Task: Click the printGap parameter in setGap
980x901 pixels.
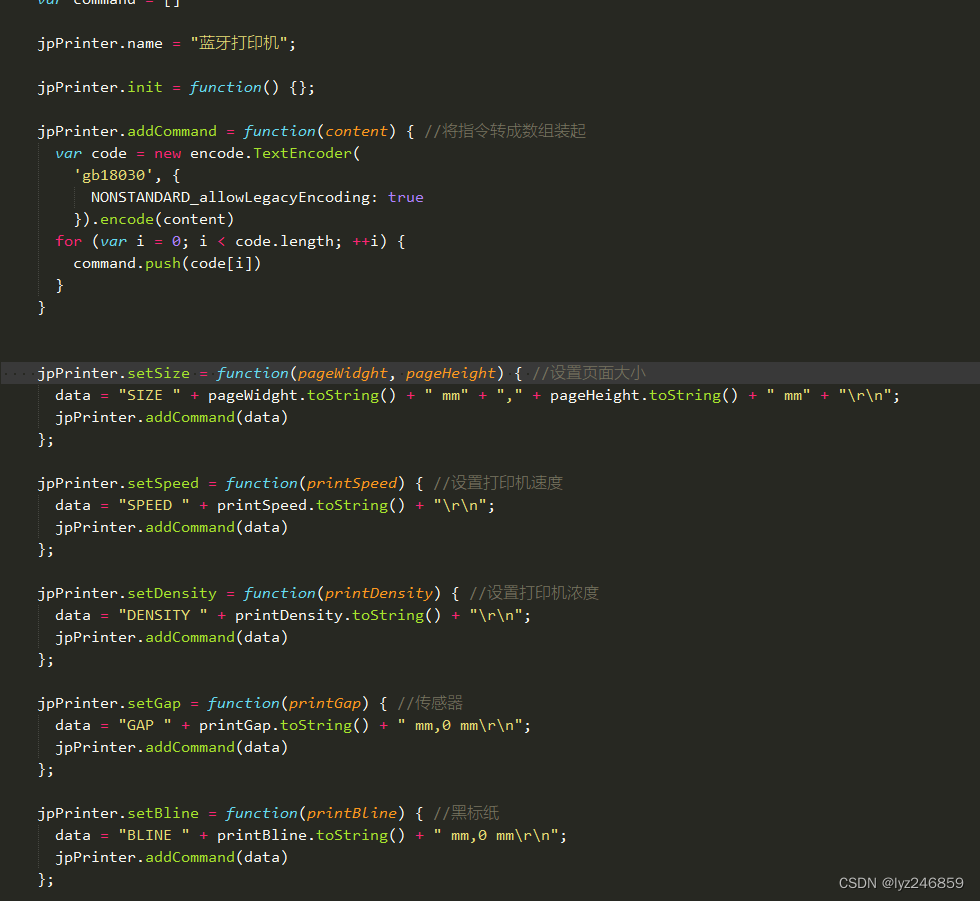Action: point(325,703)
